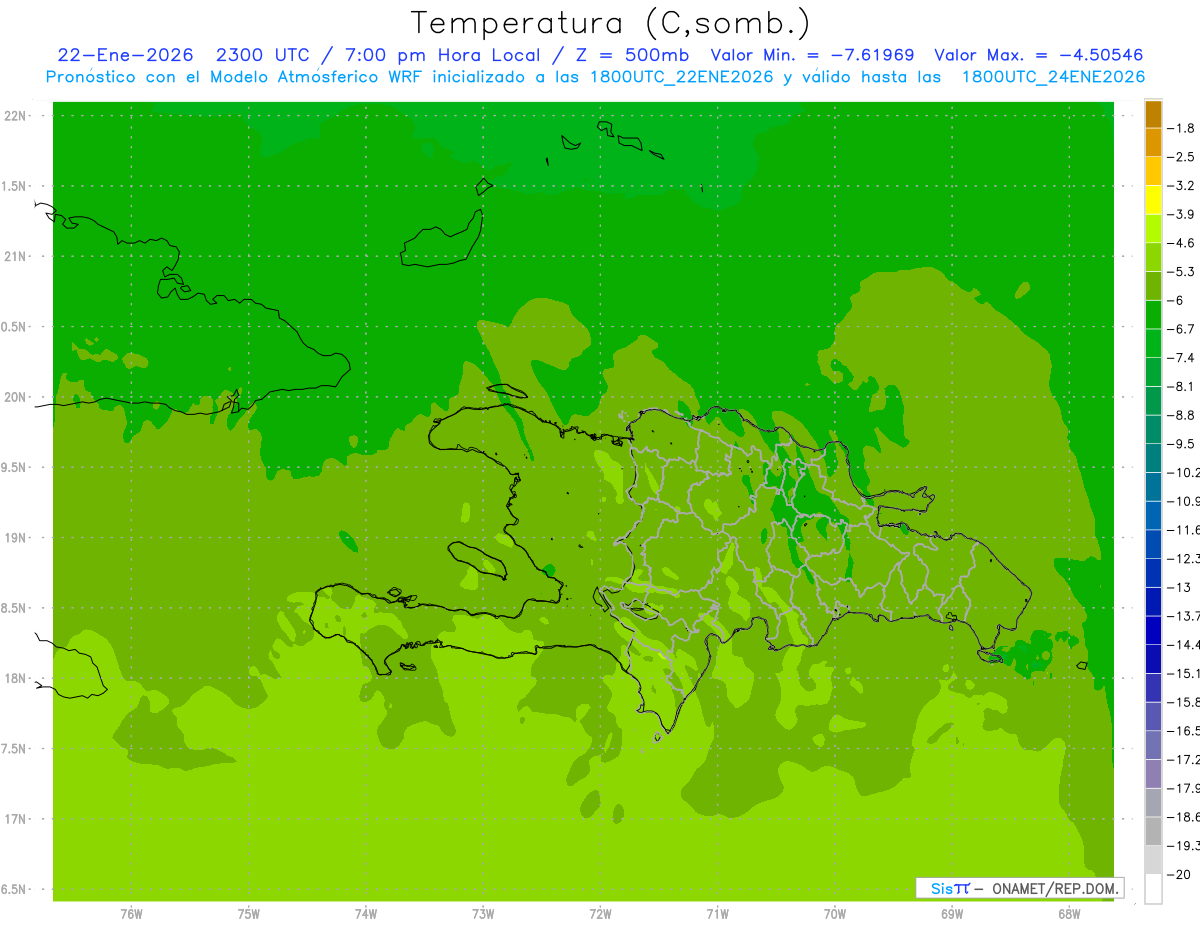Screen dimensions: 1200x927
Task: Pick the green swatch between -6 and -6.7
Action: coord(1153,315)
